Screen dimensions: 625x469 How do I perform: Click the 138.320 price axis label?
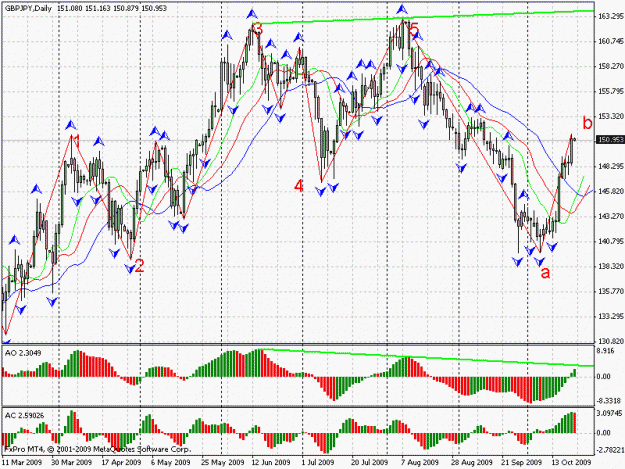pyautogui.click(x=610, y=267)
